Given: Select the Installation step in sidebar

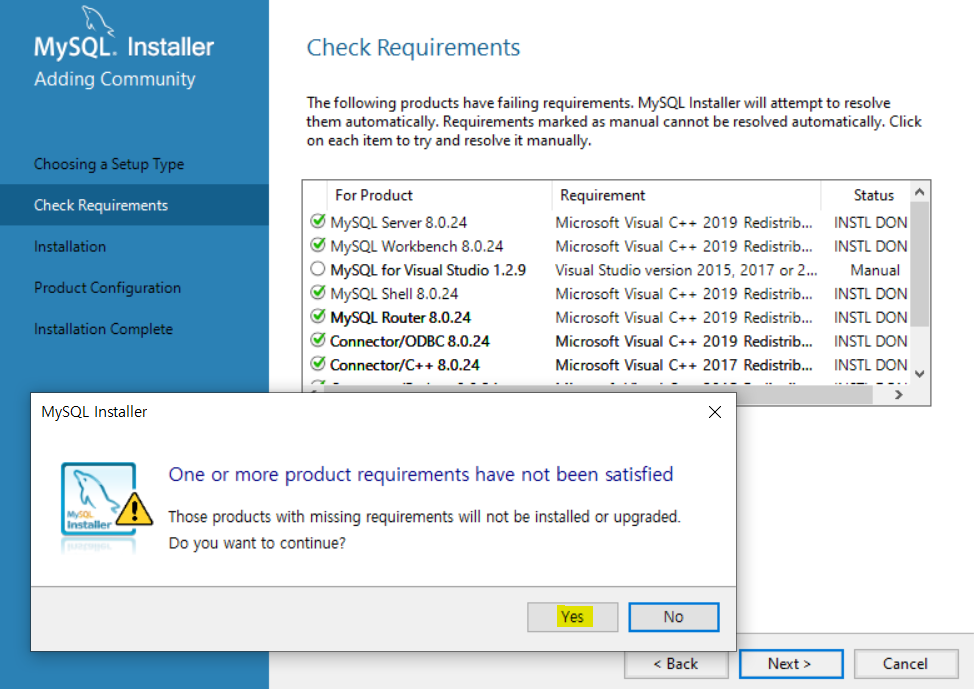Looking at the screenshot, I should coord(70,247).
